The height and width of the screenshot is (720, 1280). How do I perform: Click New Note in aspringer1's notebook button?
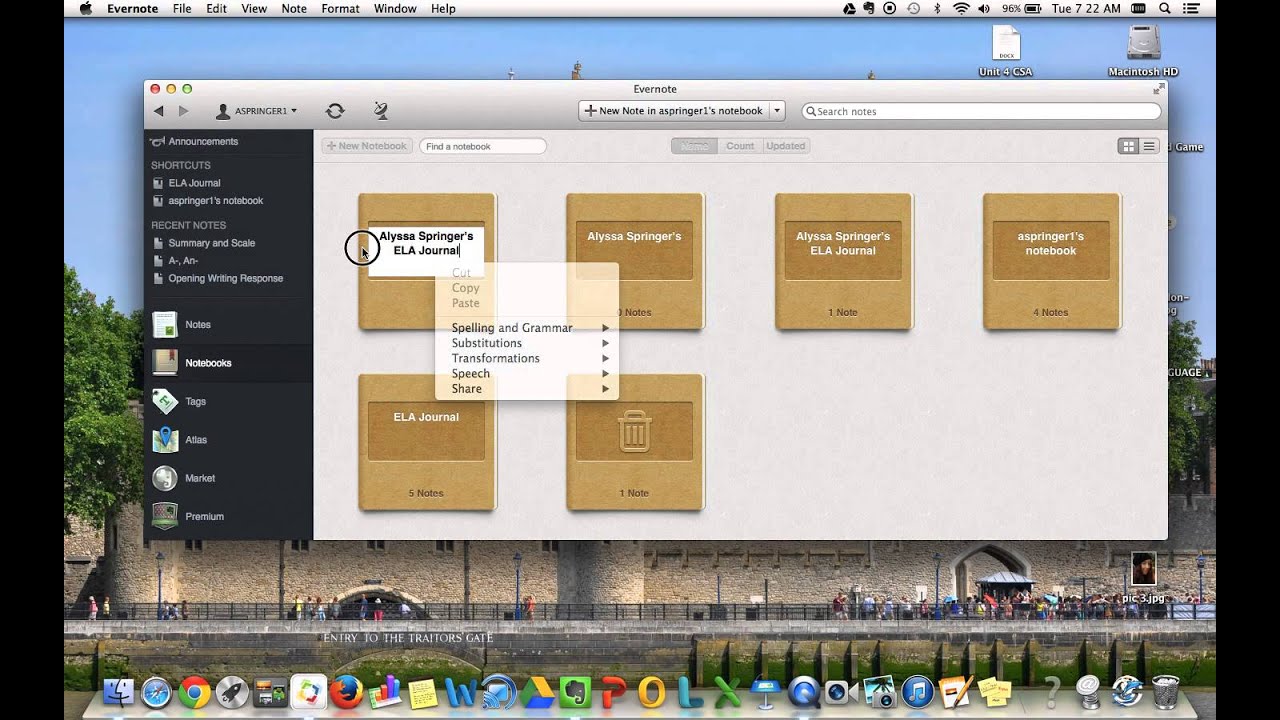(x=674, y=111)
